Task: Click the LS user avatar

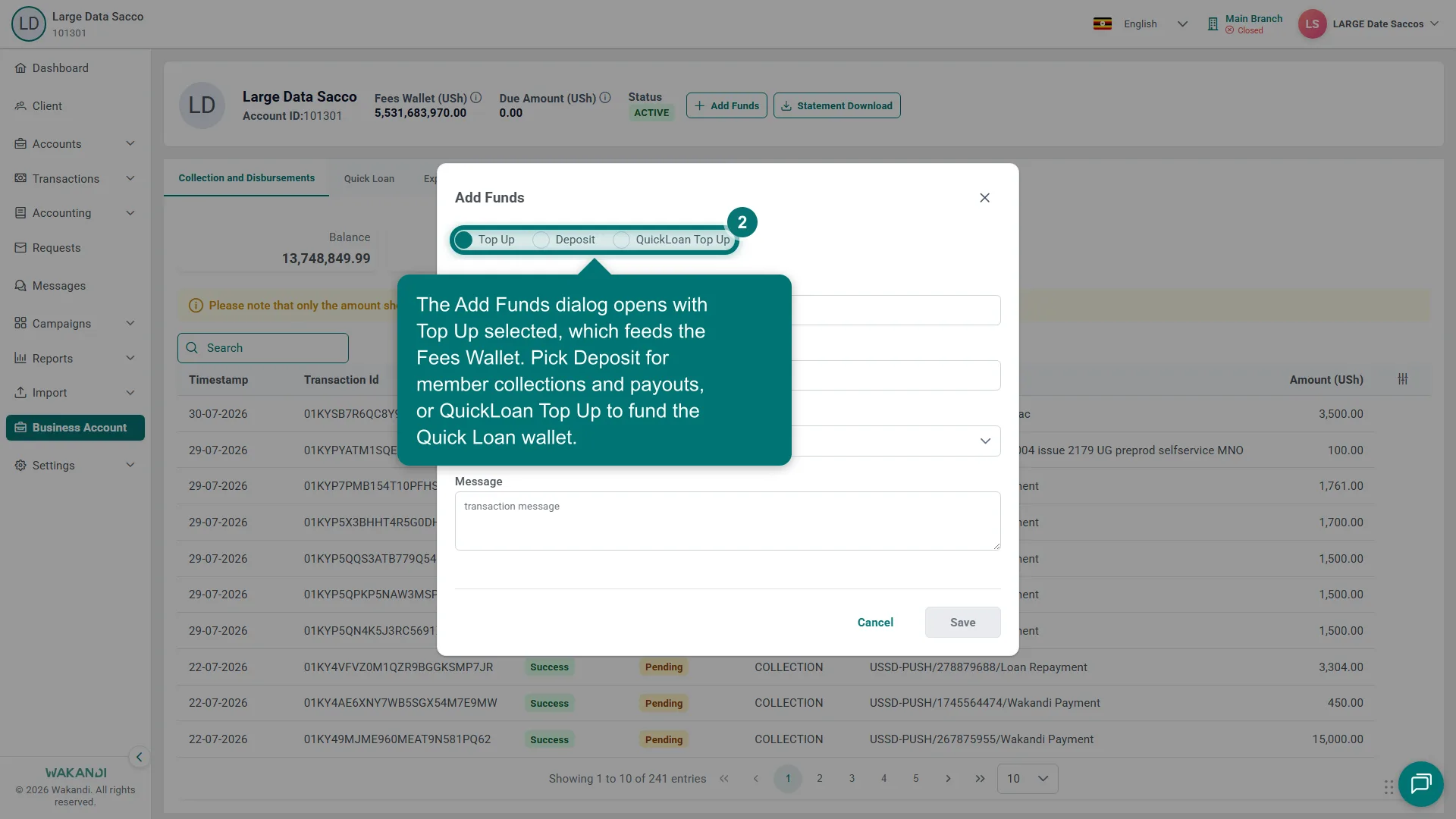Action: 1312,24
